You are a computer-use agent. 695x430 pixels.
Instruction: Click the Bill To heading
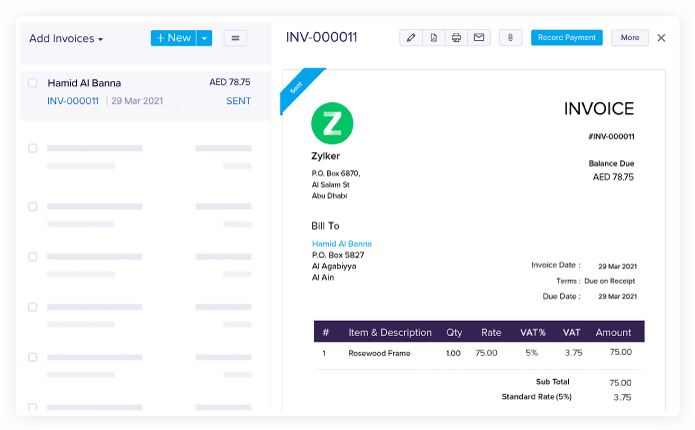point(325,226)
